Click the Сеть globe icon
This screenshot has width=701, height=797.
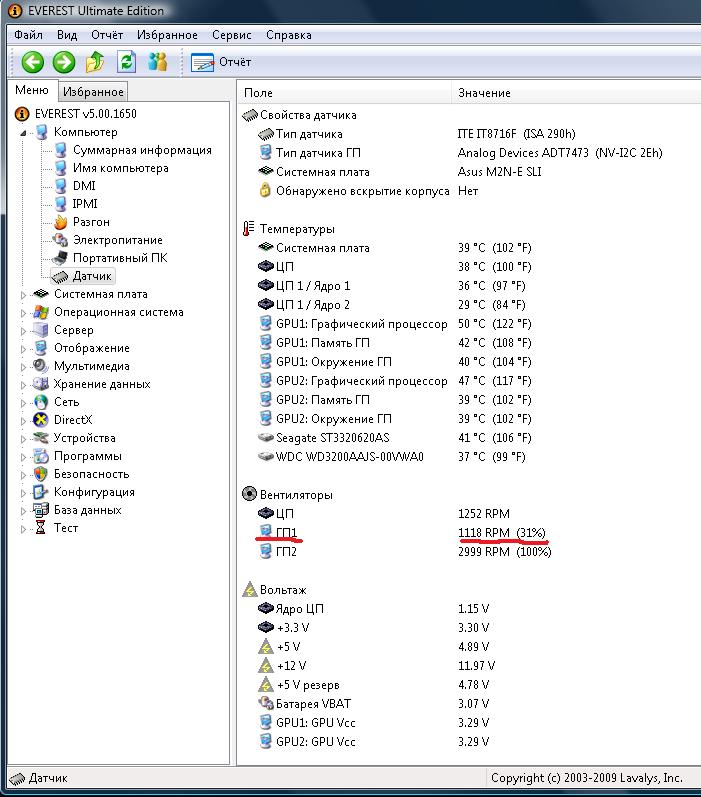pos(41,402)
